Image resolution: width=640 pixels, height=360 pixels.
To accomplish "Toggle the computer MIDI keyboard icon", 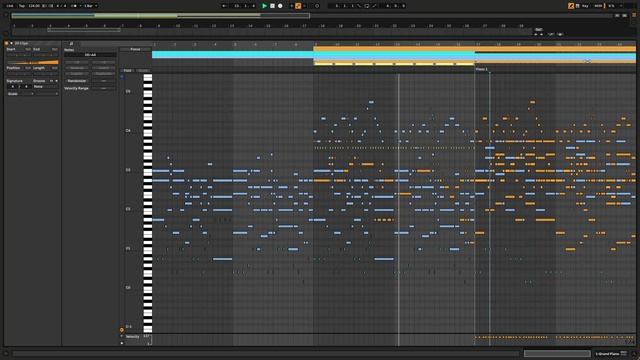I will click(x=578, y=6).
